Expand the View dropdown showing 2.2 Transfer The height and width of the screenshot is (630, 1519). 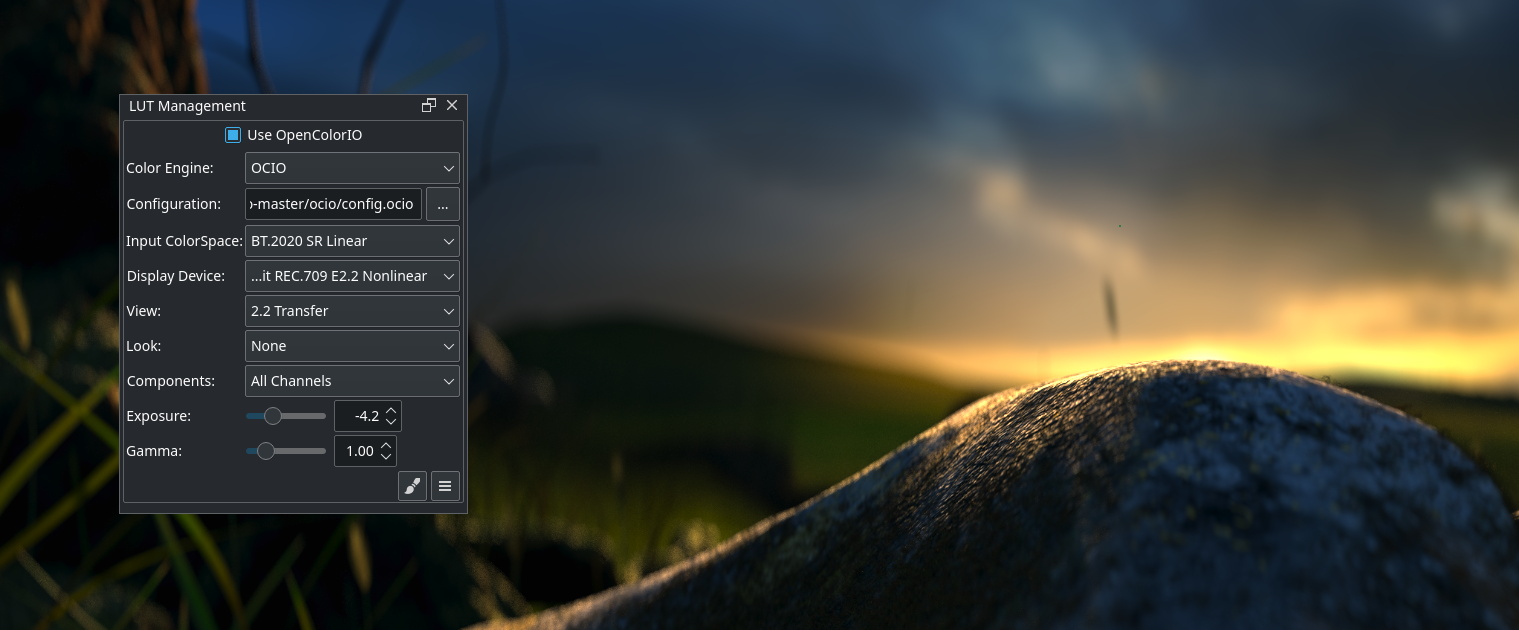352,311
